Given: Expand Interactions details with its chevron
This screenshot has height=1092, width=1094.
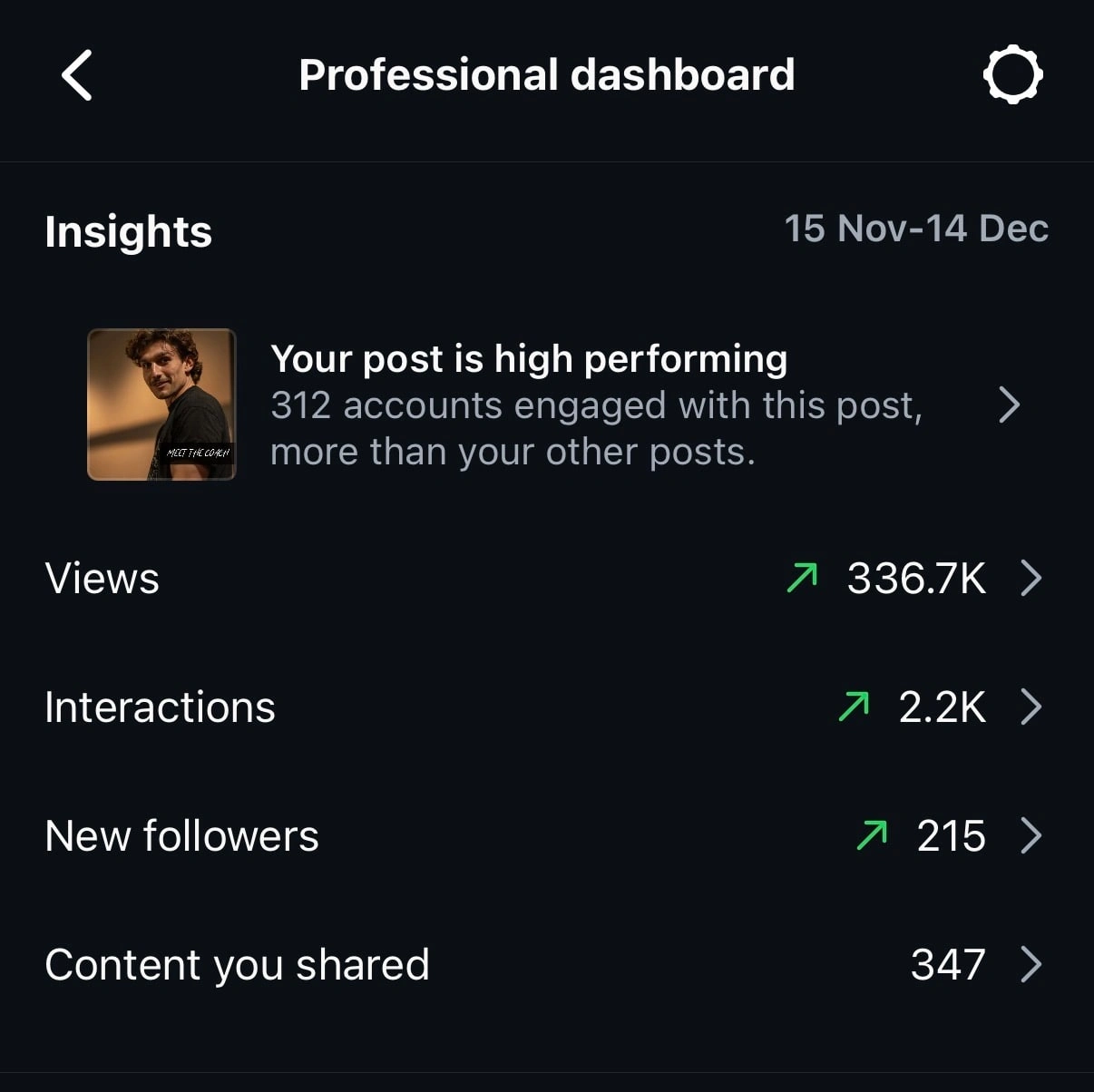Looking at the screenshot, I should coord(1031,707).
